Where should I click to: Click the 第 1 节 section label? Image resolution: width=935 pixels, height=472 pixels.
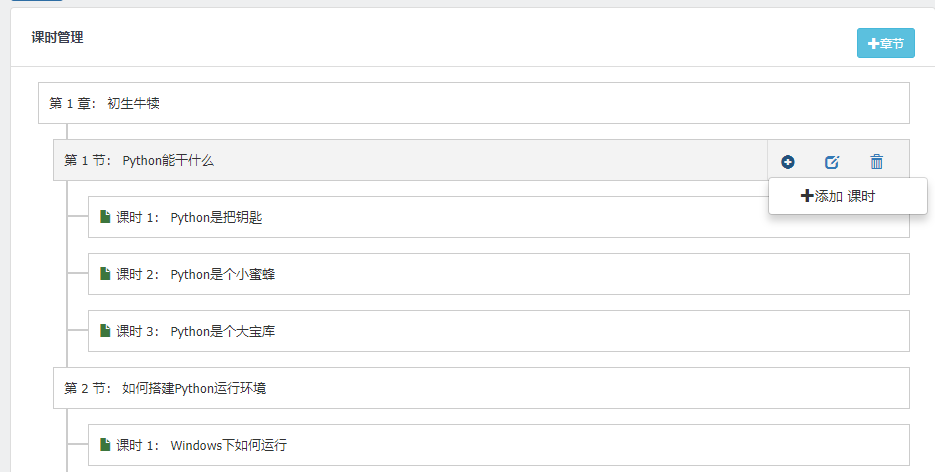[x=88, y=160]
